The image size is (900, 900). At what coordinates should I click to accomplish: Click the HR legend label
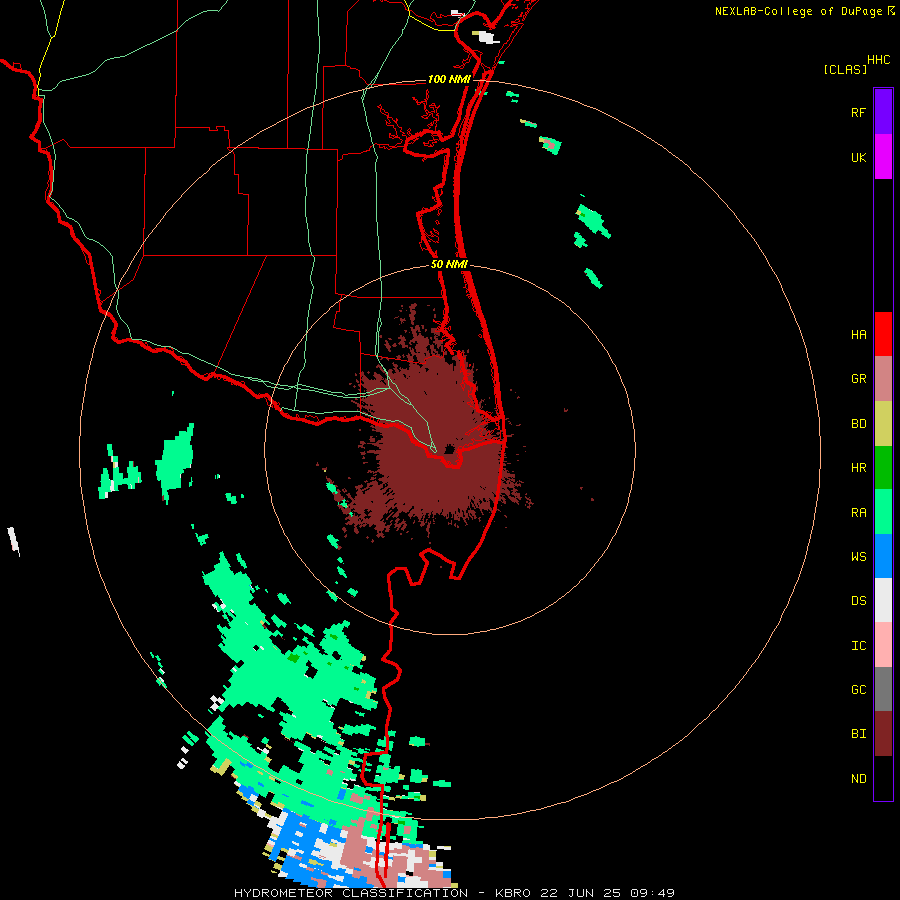point(858,468)
